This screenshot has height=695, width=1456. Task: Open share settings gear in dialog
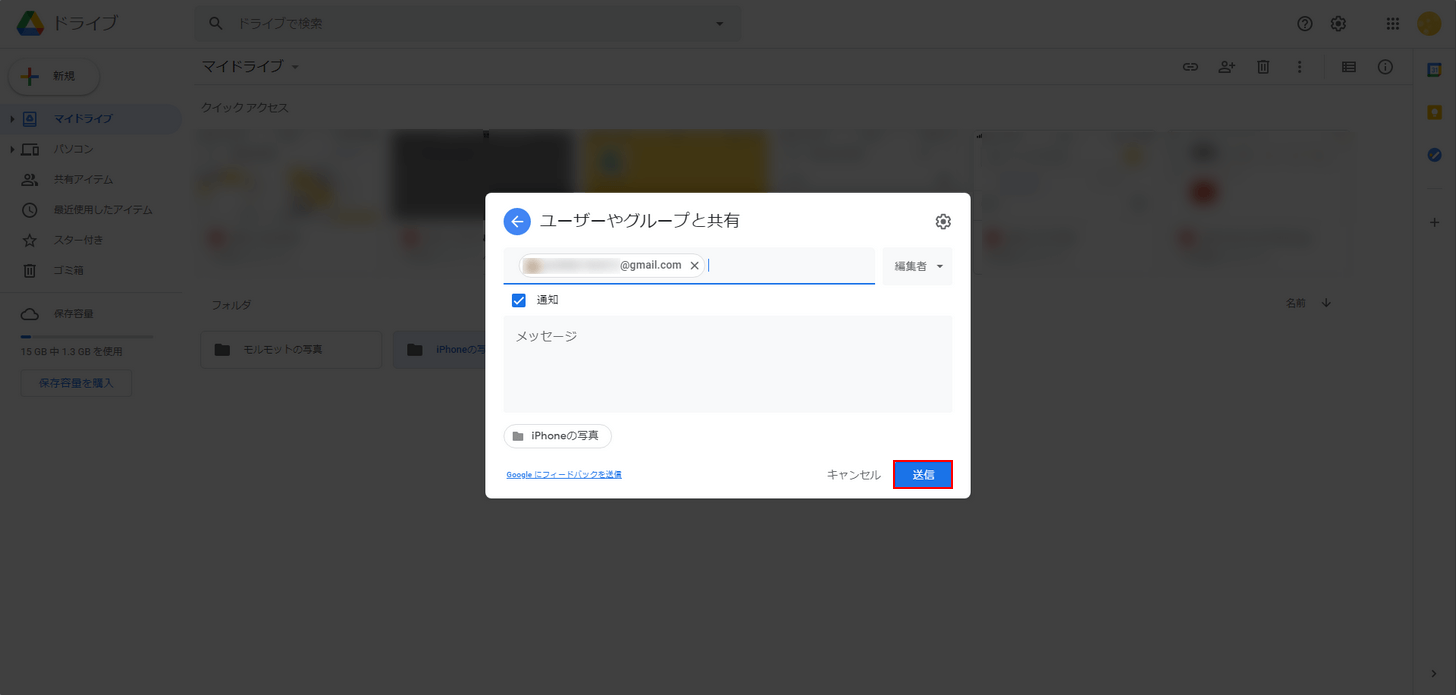point(943,221)
